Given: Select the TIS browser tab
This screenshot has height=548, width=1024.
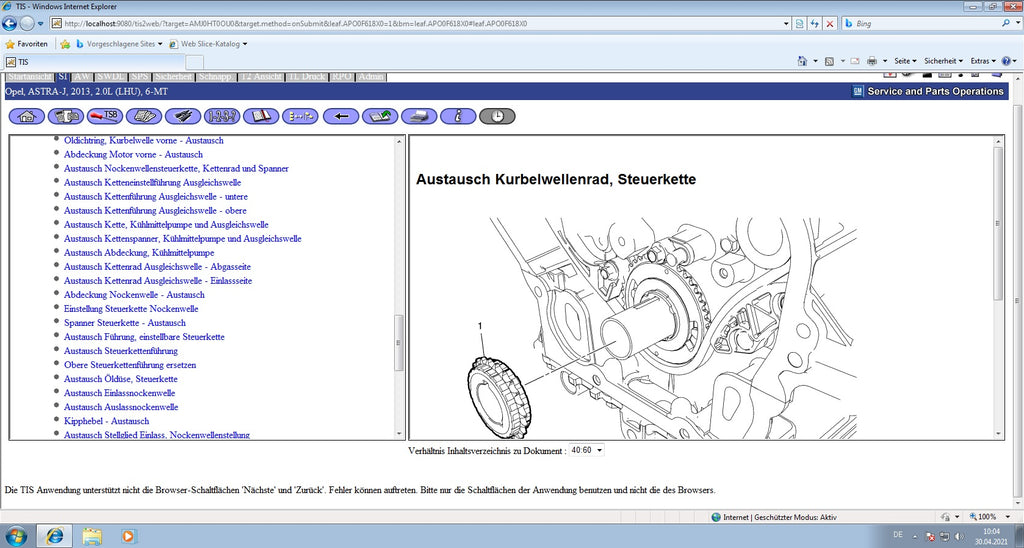Looking at the screenshot, I should pos(94,62).
